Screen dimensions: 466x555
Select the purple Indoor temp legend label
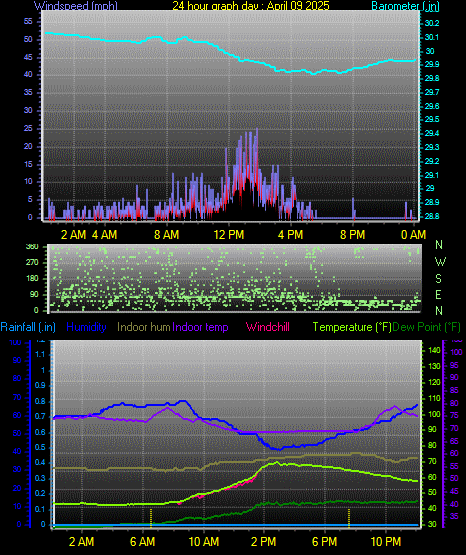(200, 327)
